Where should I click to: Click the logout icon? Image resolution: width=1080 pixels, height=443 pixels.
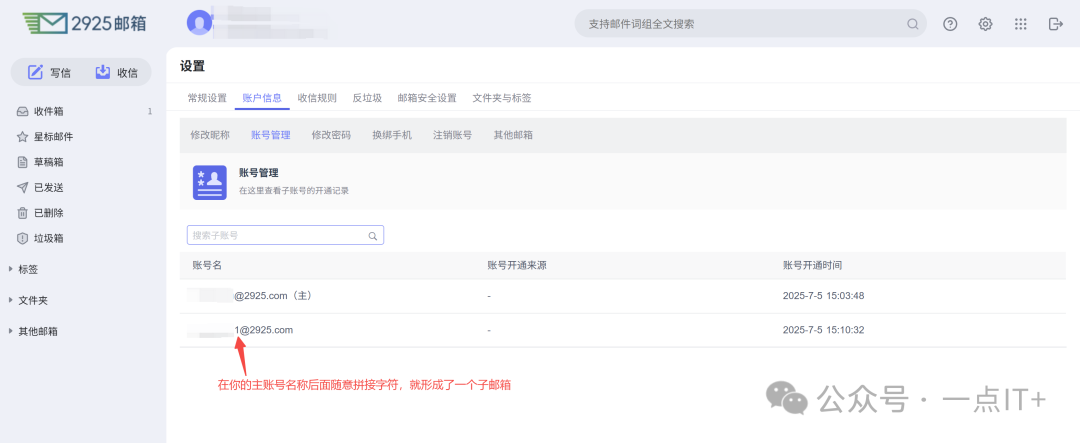tap(1055, 24)
